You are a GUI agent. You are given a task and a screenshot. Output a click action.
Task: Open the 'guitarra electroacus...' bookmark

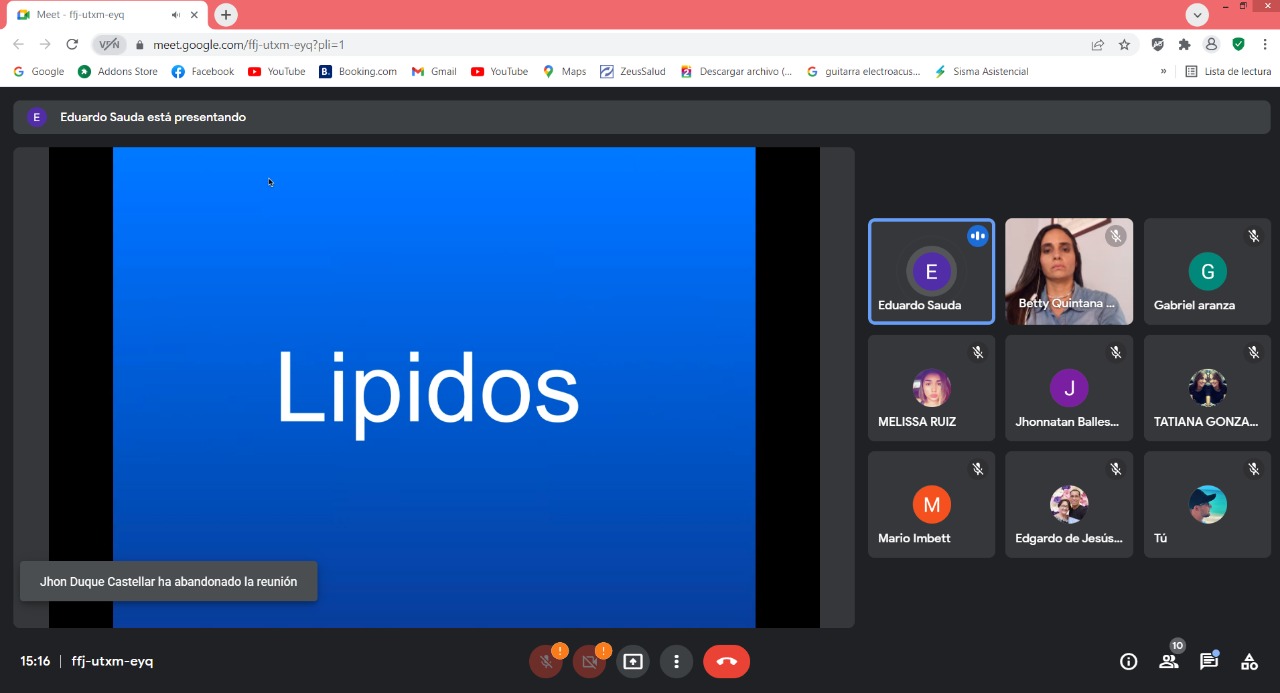point(864,72)
